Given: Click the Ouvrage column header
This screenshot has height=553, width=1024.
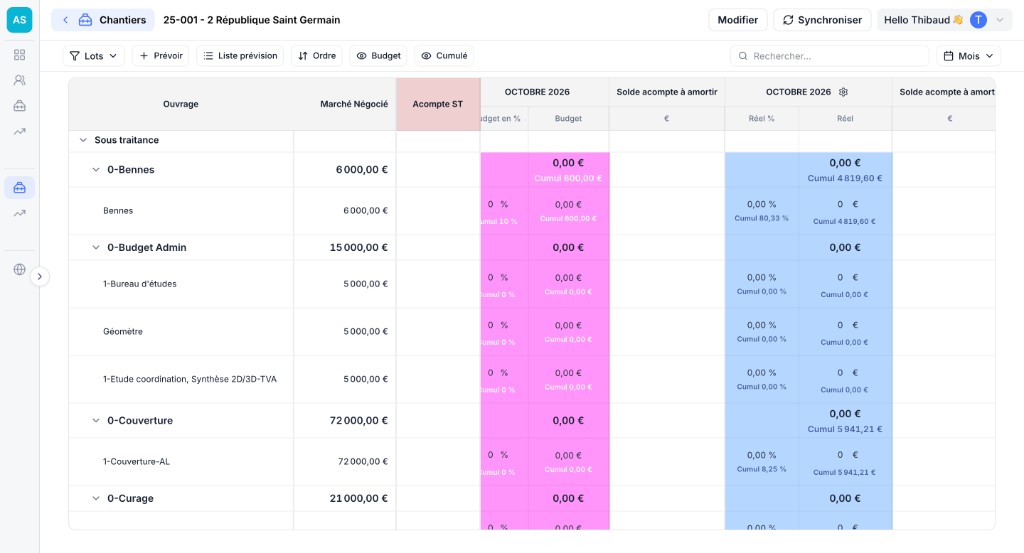Looking at the screenshot, I should point(181,104).
